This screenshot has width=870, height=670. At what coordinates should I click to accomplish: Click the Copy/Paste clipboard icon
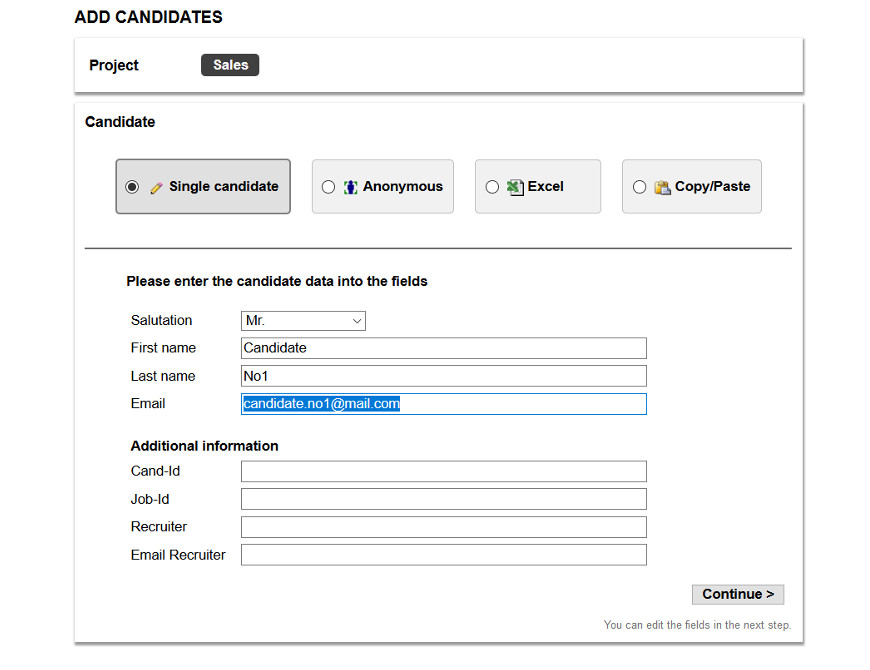click(x=662, y=187)
